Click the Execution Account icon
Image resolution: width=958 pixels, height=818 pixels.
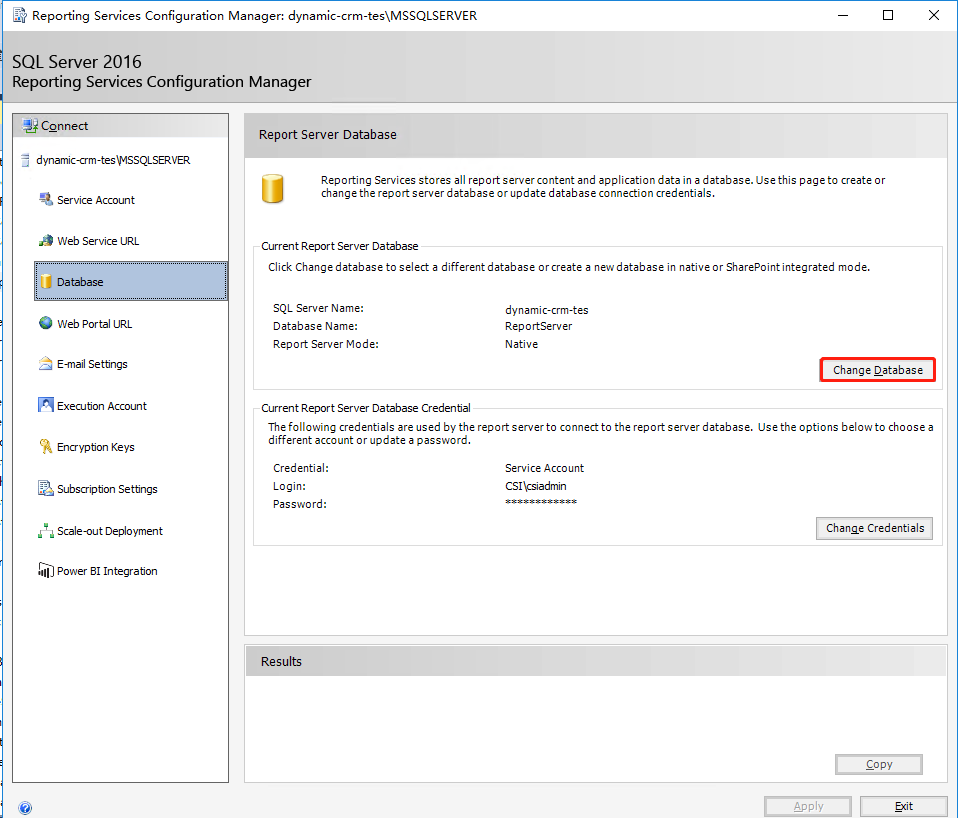tap(46, 405)
